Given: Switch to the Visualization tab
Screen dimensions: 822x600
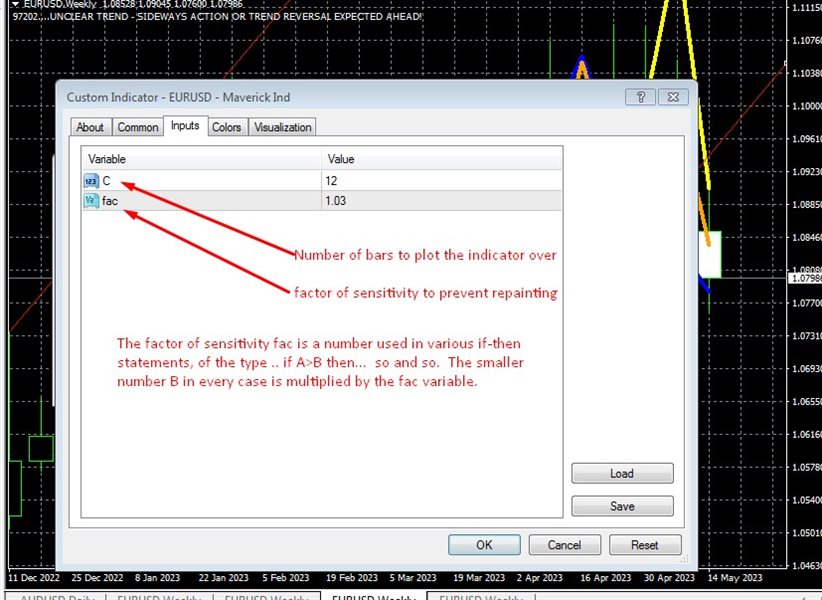Looking at the screenshot, I should tap(283, 127).
